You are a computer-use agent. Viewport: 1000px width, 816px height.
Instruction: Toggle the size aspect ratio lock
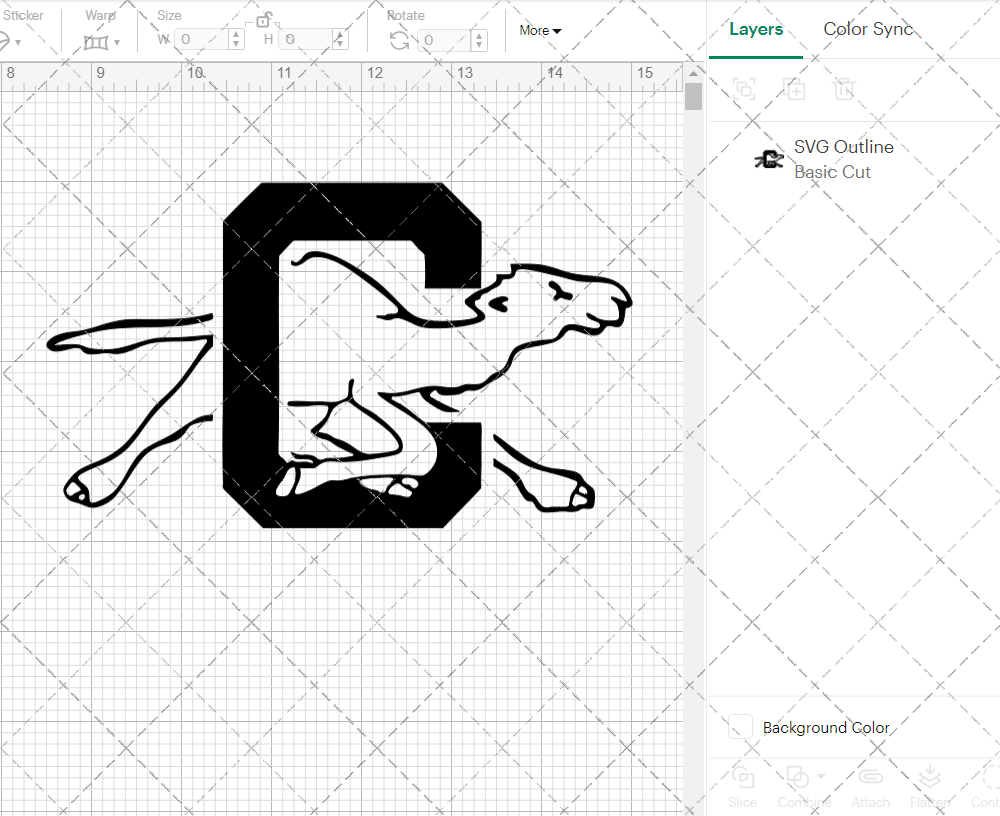pos(264,21)
